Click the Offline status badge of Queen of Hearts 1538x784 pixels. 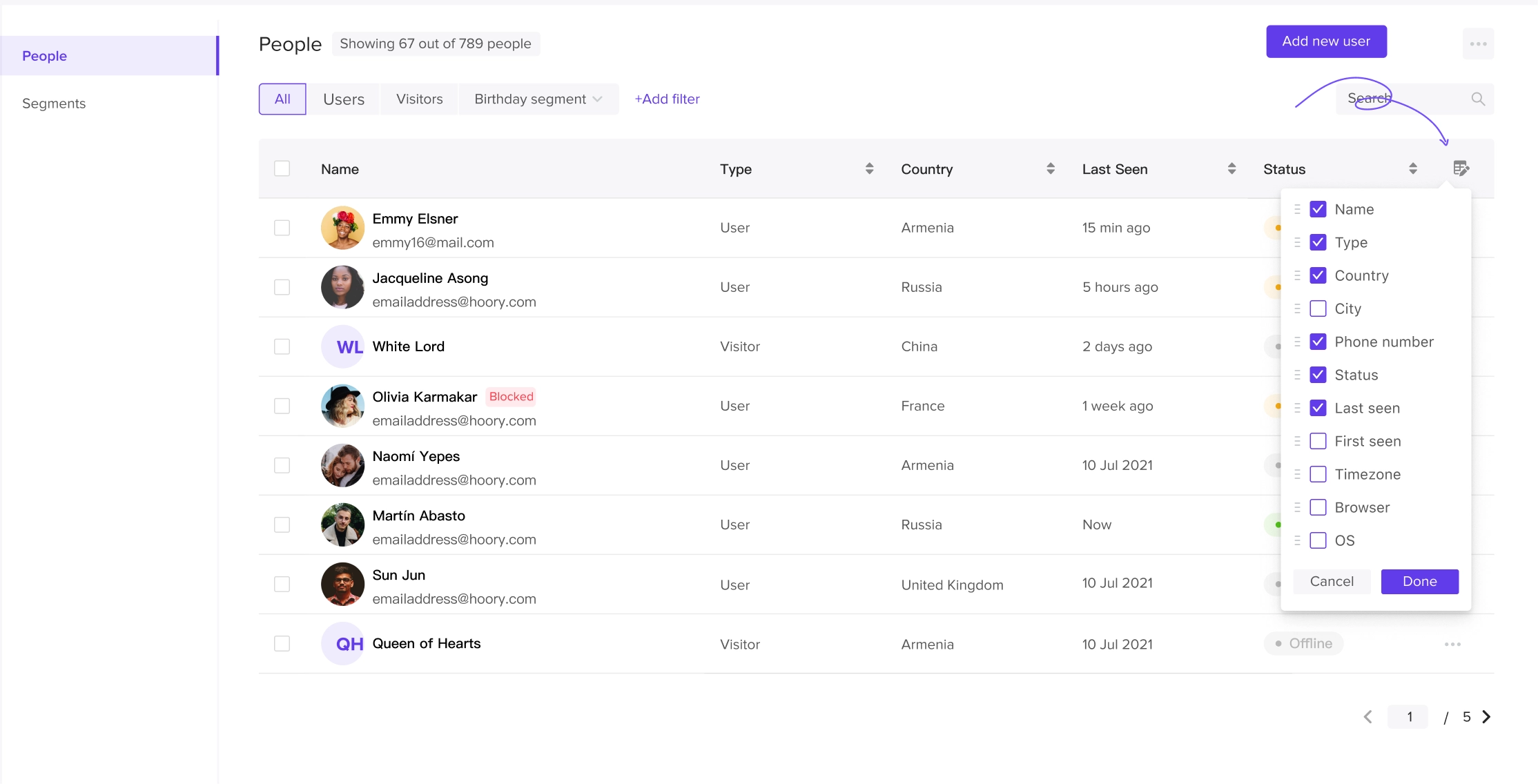pos(1303,643)
